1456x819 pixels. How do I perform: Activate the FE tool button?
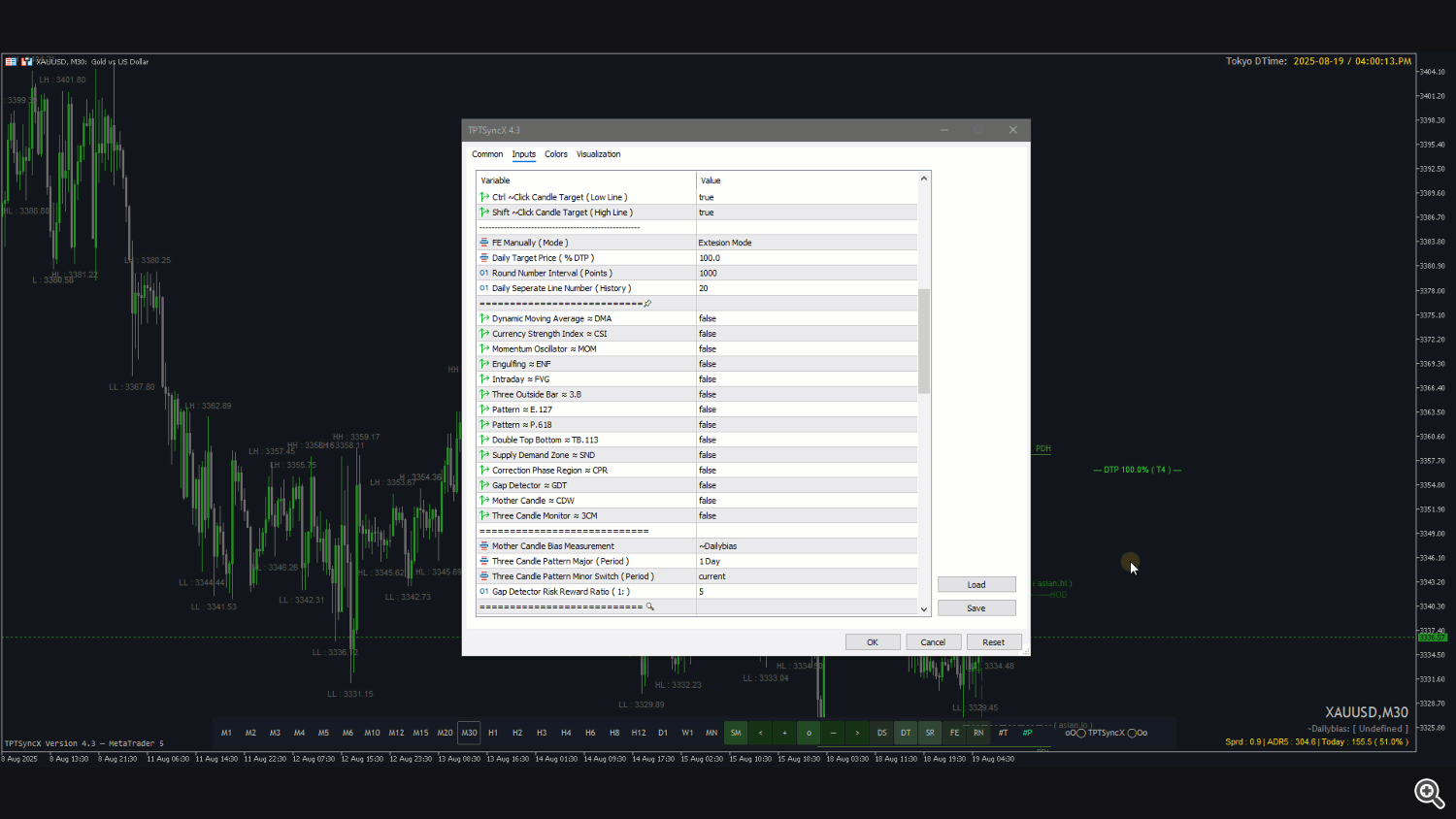[954, 733]
